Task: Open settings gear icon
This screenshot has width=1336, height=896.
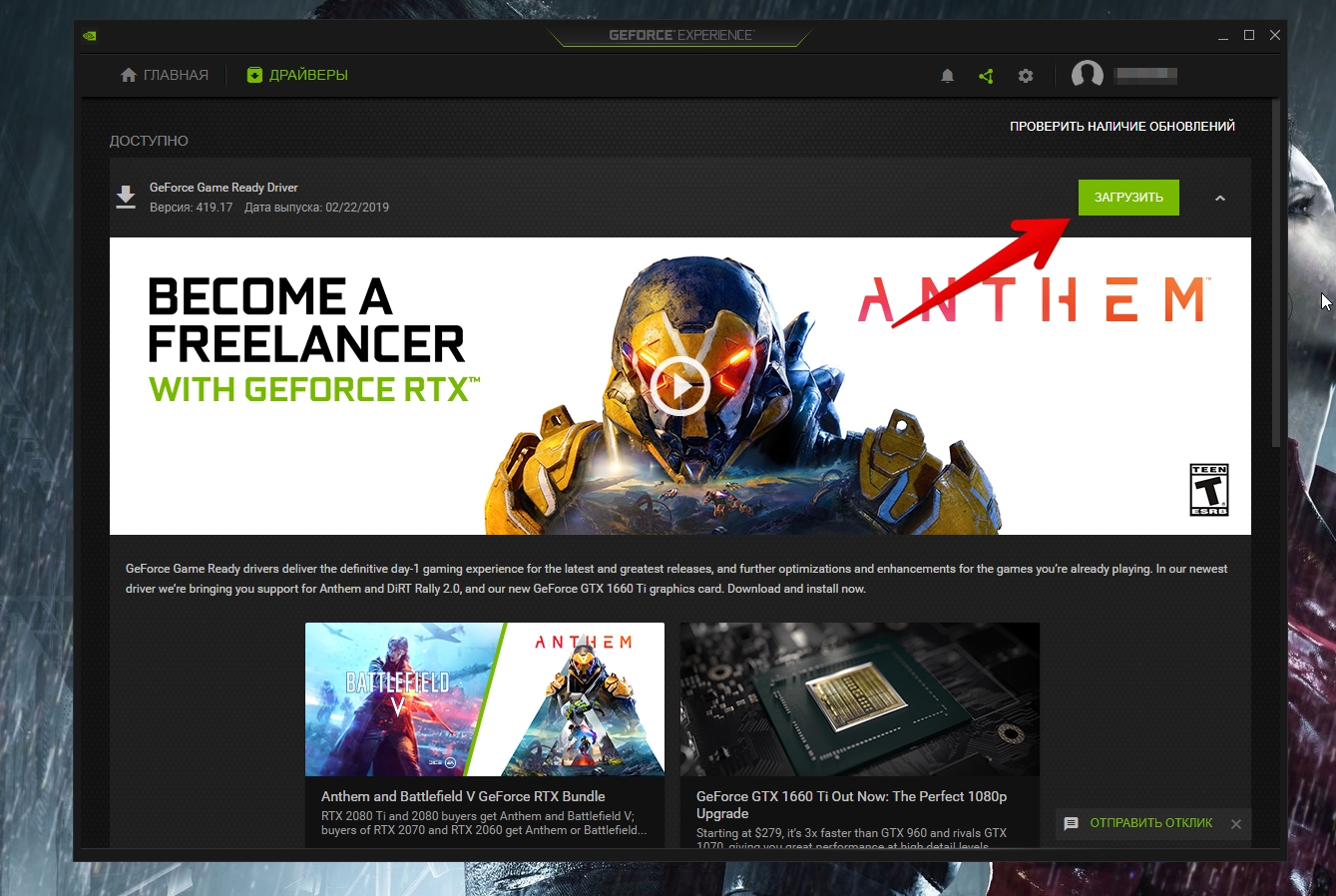Action: [1026, 76]
